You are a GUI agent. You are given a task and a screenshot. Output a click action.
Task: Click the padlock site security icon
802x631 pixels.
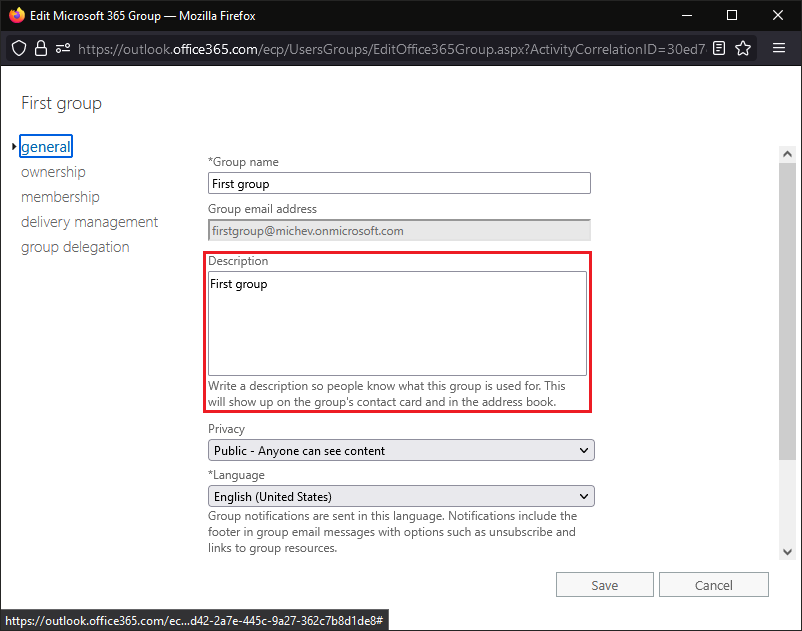pyautogui.click(x=40, y=48)
